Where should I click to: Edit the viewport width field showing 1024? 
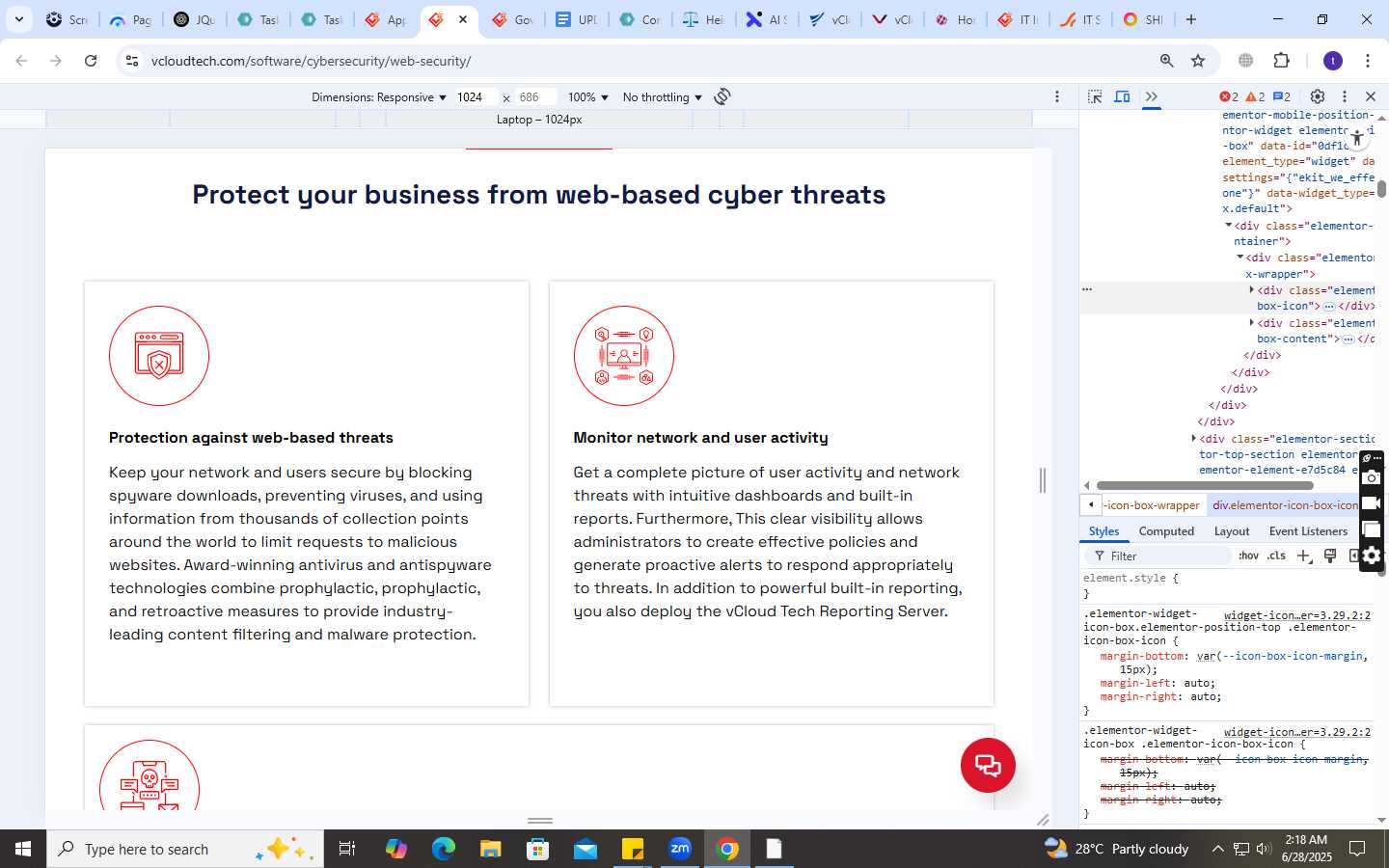tap(477, 97)
